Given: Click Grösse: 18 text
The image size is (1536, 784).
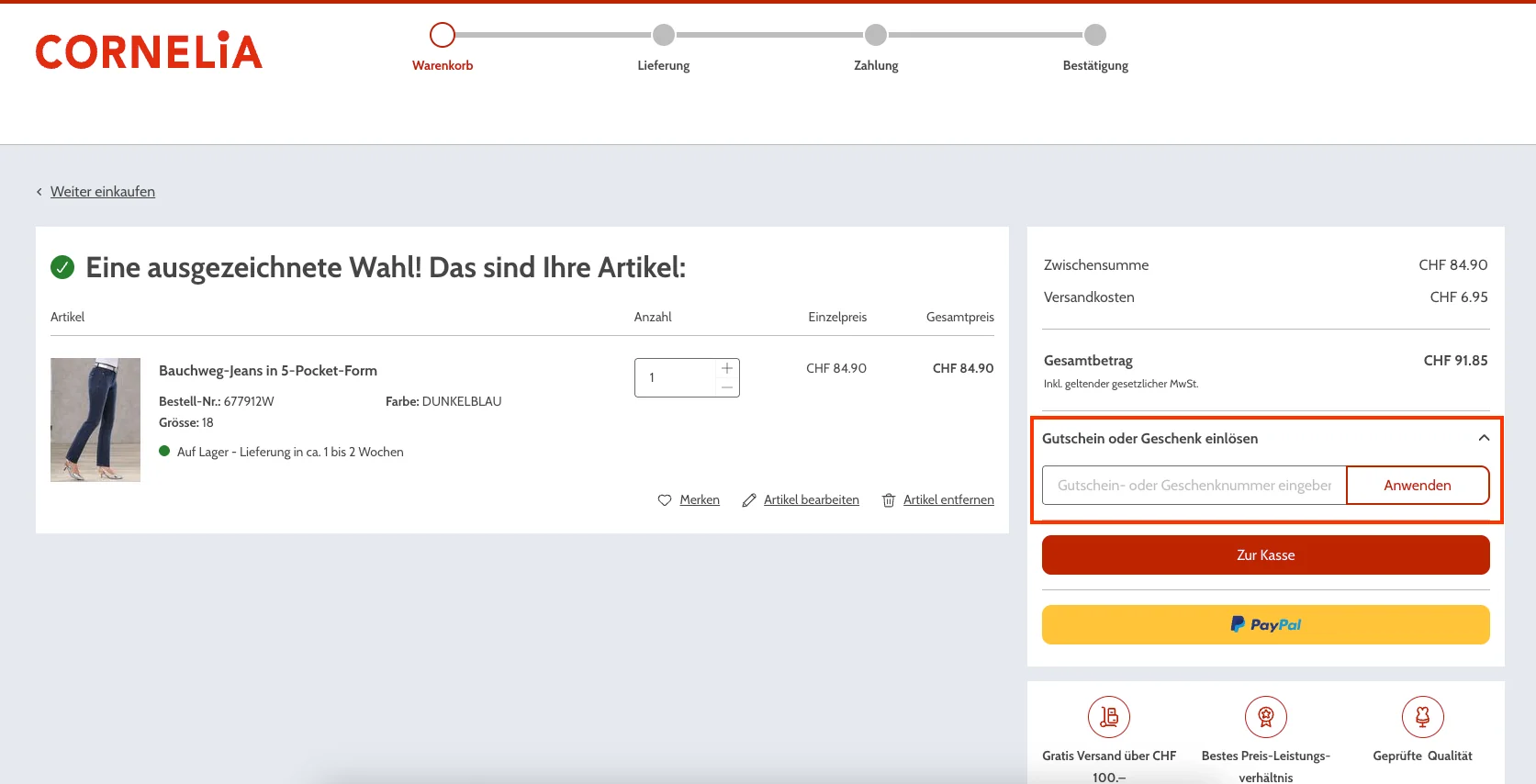Looking at the screenshot, I should click(186, 422).
